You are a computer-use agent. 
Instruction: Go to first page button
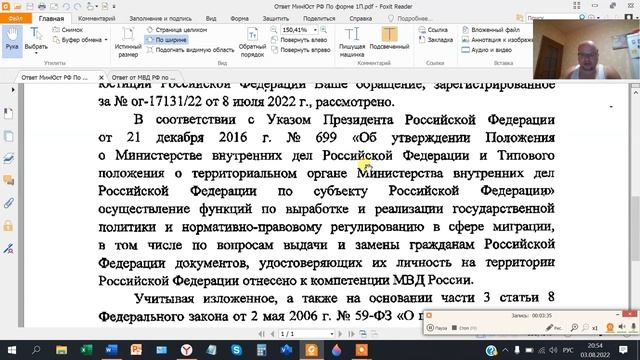tap(262, 334)
